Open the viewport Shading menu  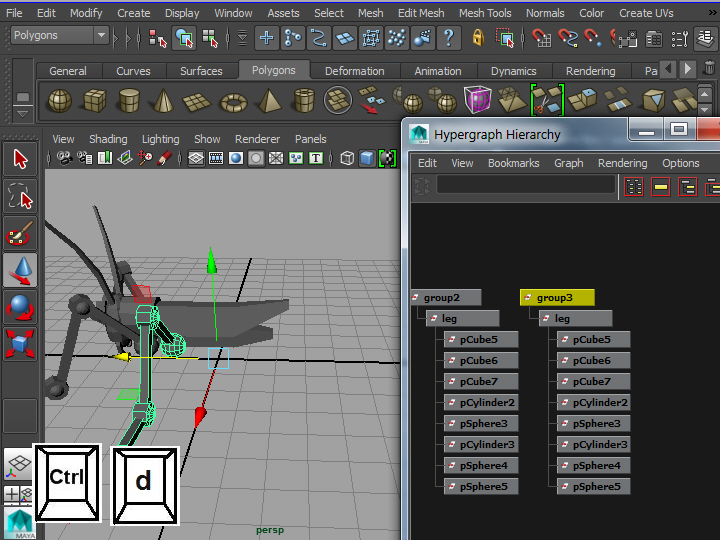pos(108,139)
